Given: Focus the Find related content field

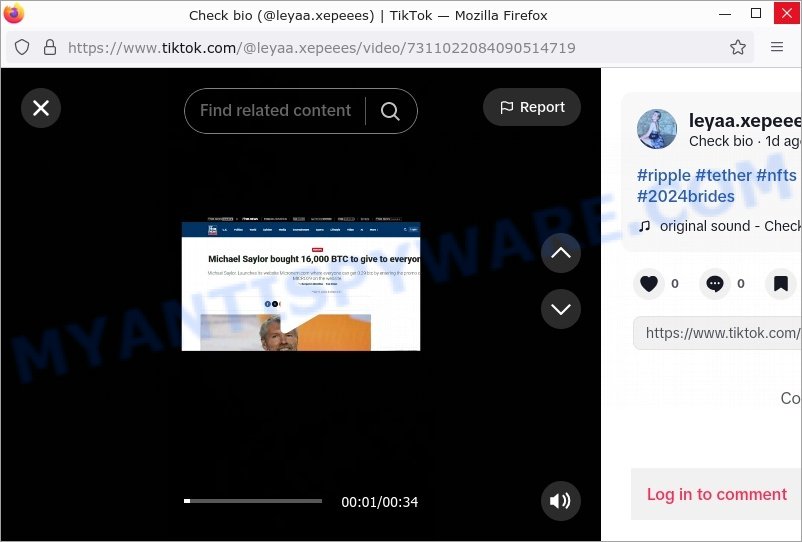Looking at the screenshot, I should click(275, 110).
